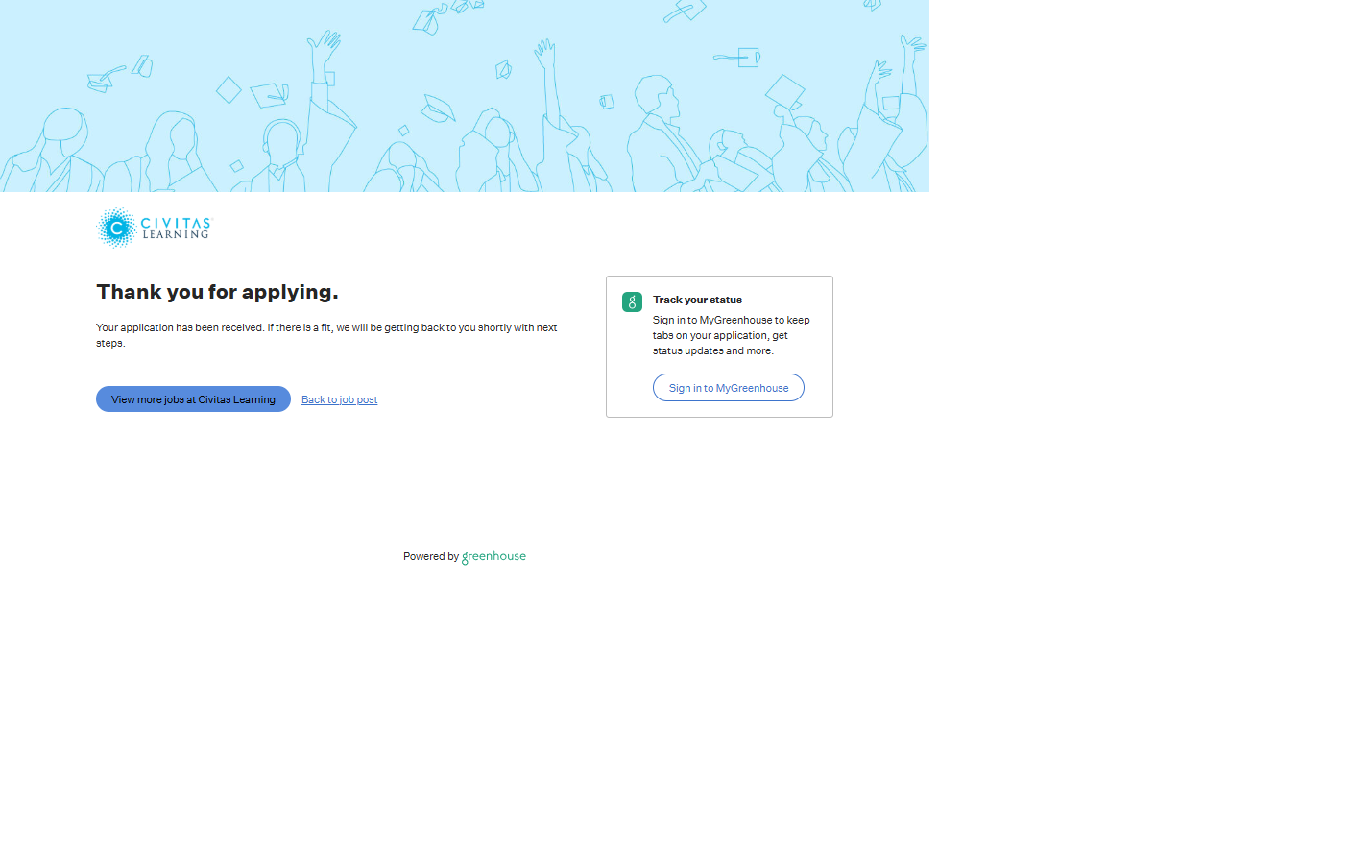Image resolution: width=1372 pixels, height=868 pixels.
Task: Click the word steps ending the paragraph
Action: (109, 343)
